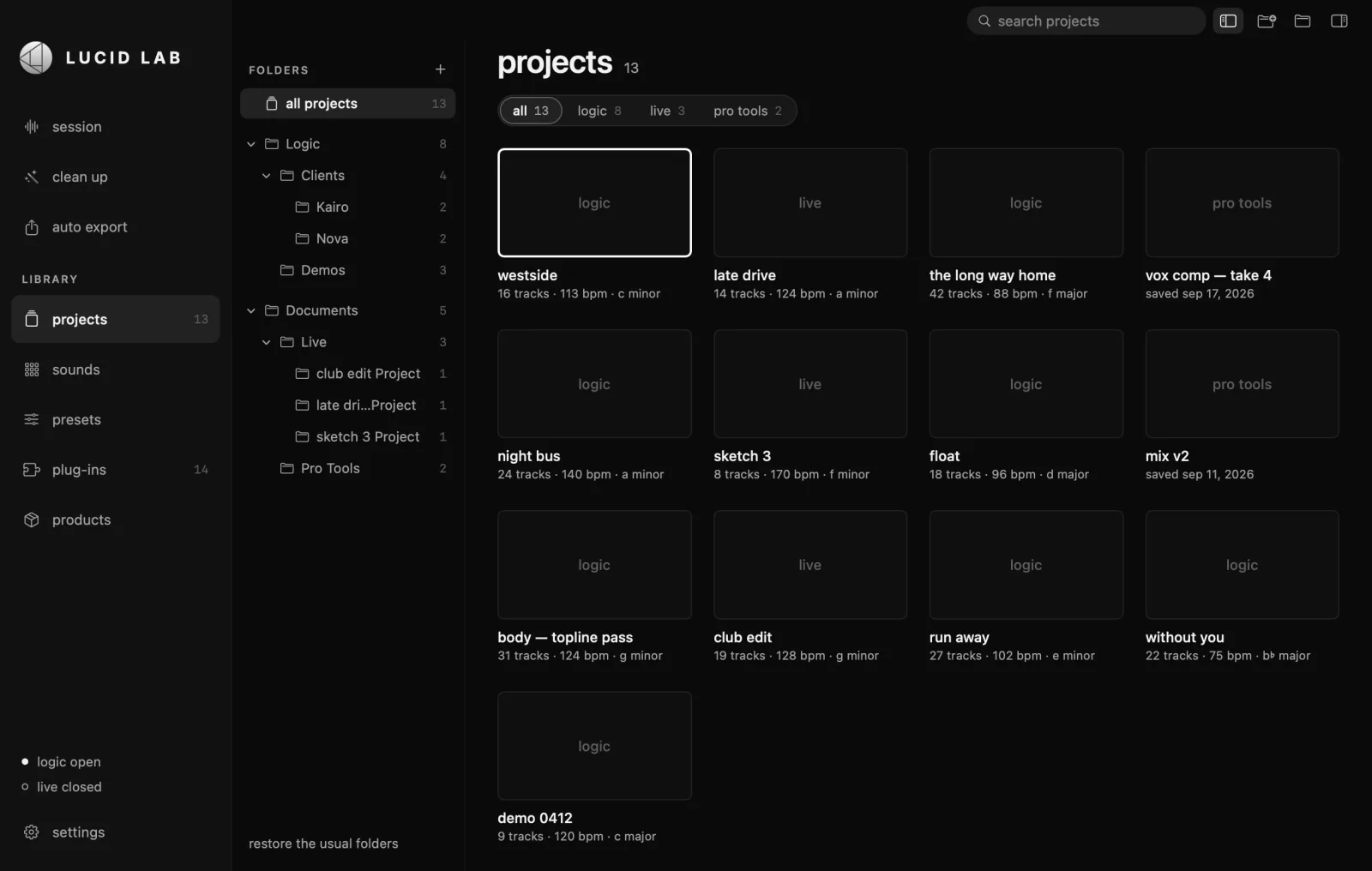Open auto export
Viewport: 1372px width, 871px height.
pos(115,227)
